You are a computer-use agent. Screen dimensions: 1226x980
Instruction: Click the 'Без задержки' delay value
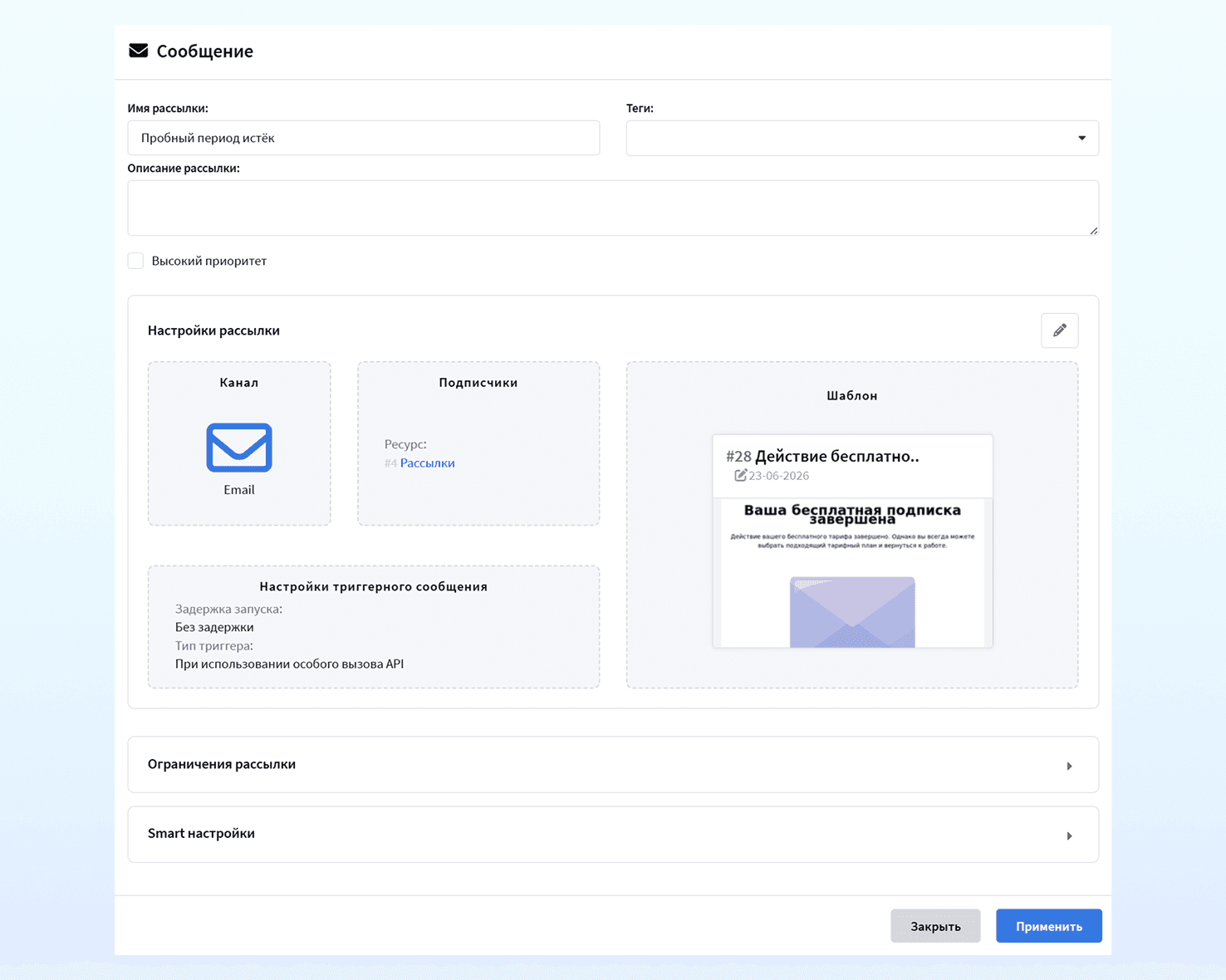(214, 627)
